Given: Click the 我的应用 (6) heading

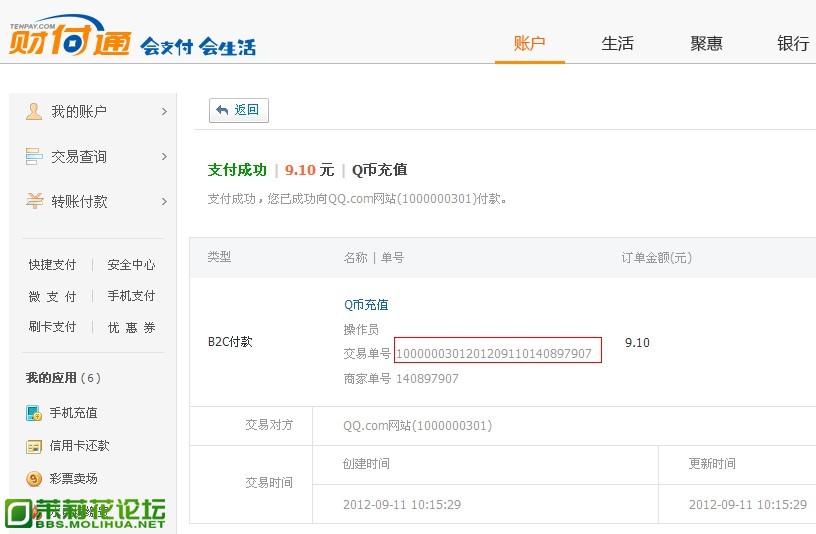Looking at the screenshot, I should (x=63, y=377).
